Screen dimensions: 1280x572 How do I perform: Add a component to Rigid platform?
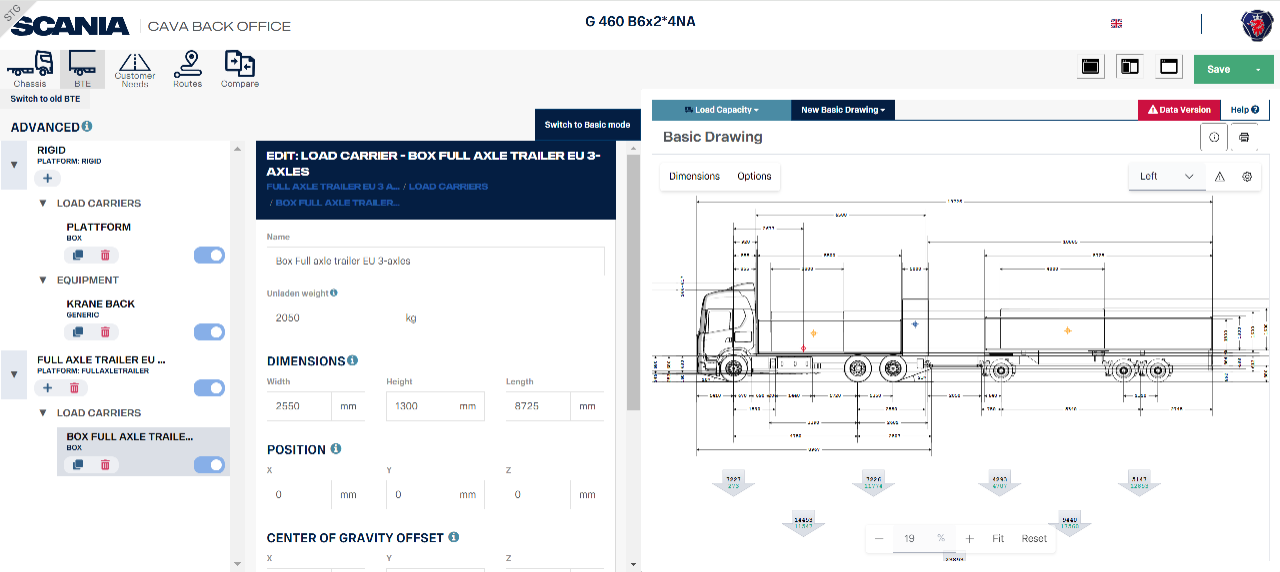[47, 179]
